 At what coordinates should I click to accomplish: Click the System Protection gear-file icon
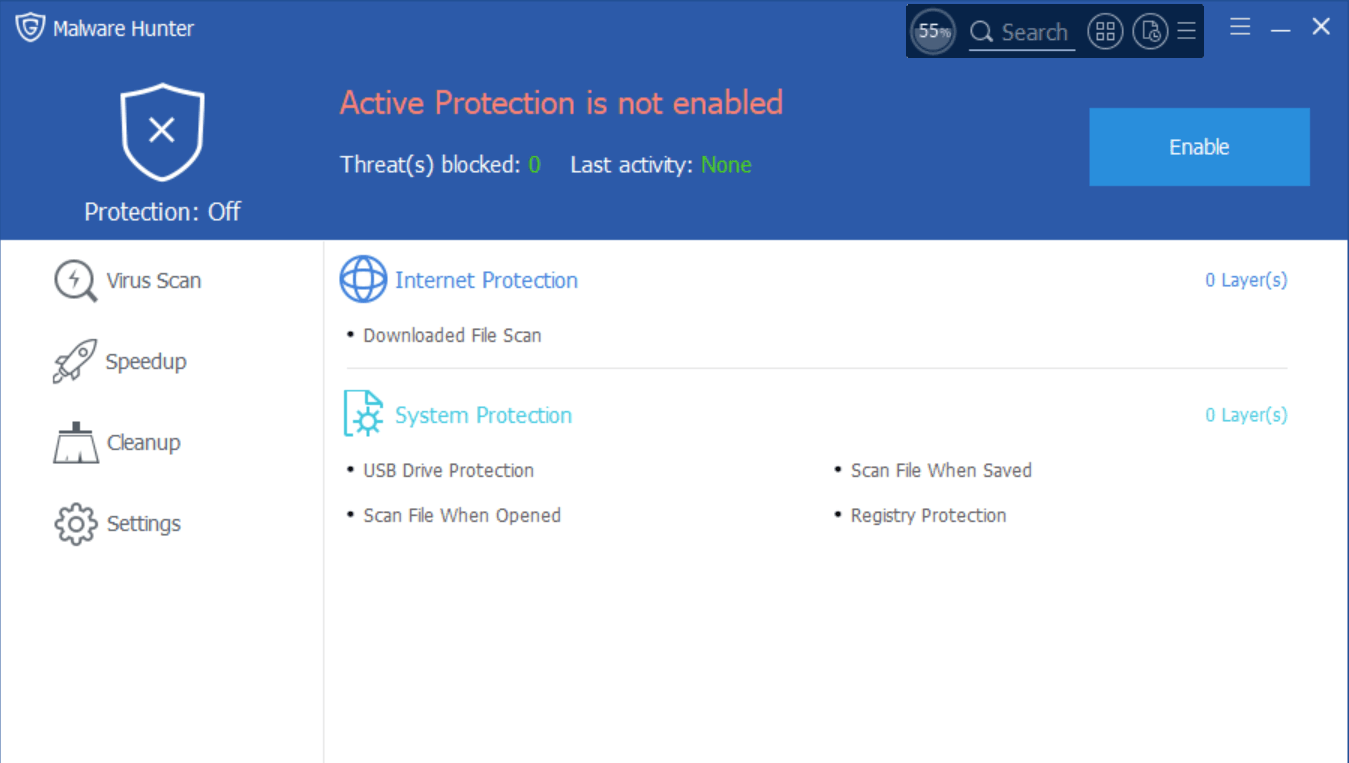click(x=363, y=414)
